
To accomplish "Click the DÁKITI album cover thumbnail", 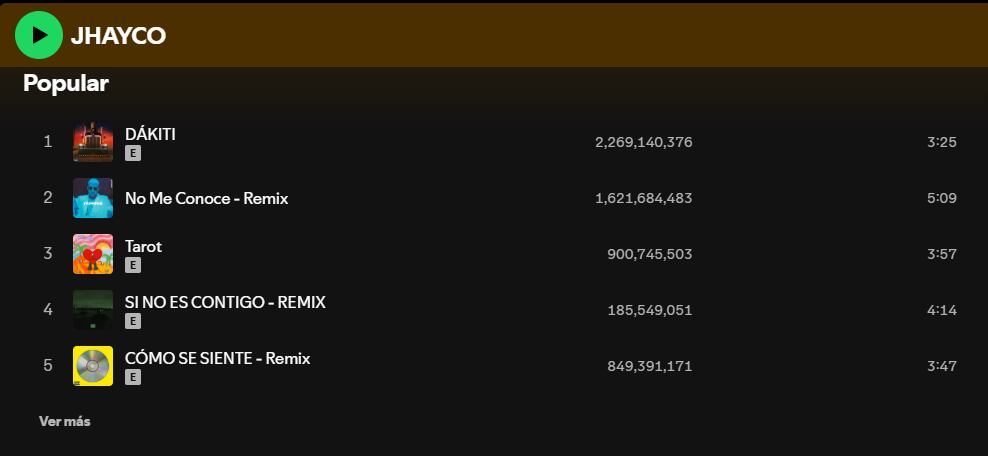I will pos(93,142).
